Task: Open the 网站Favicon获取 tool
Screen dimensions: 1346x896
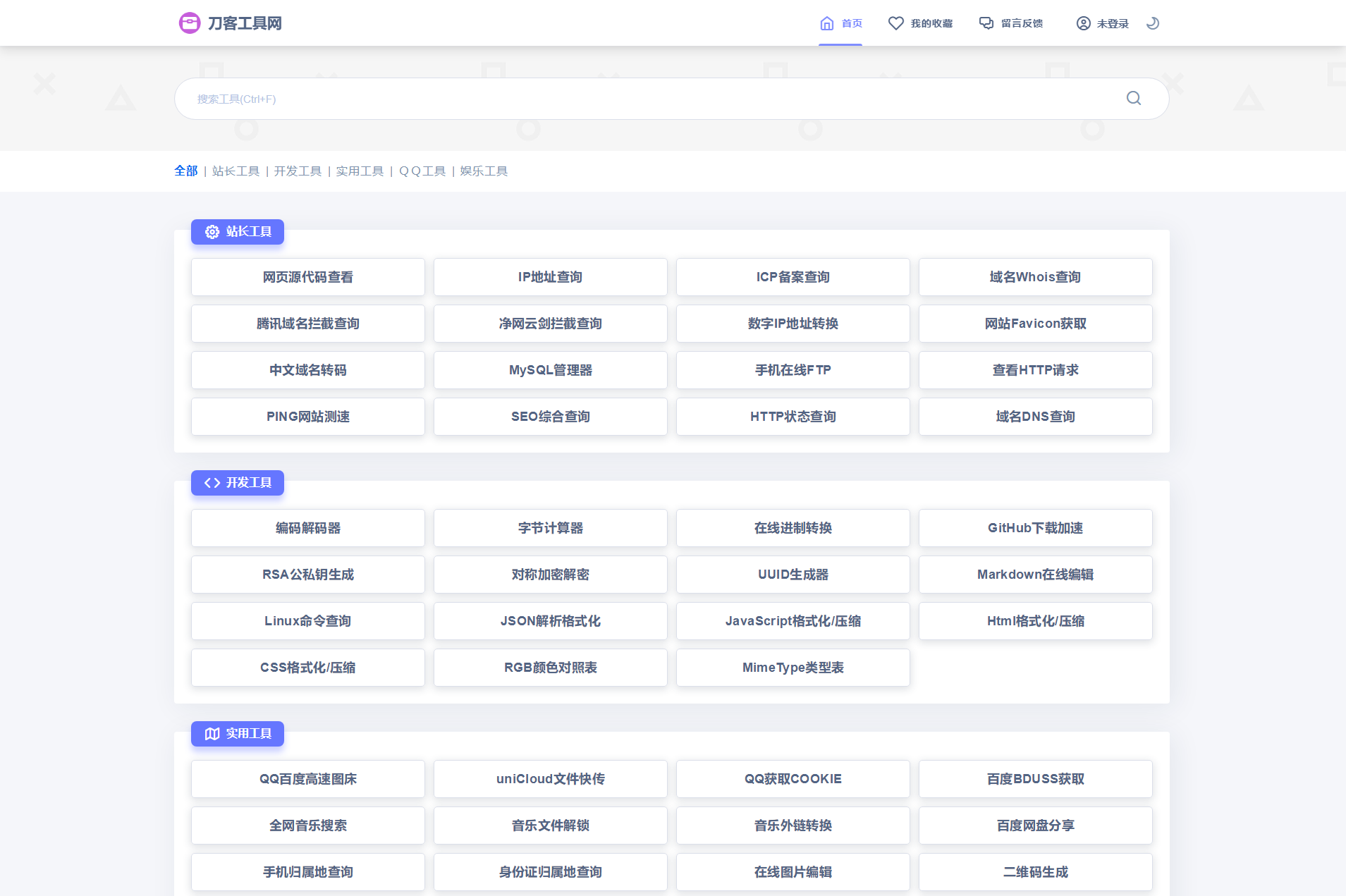Action: coord(1036,324)
